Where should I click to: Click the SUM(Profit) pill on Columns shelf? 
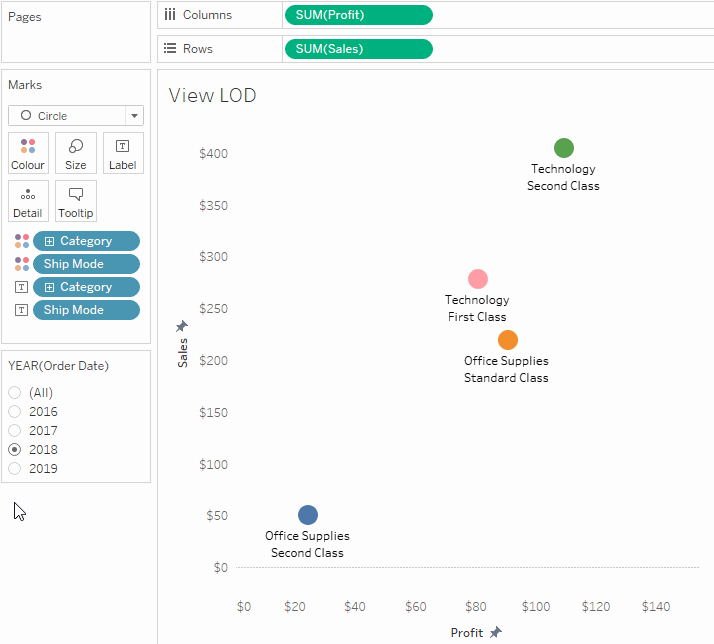pyautogui.click(x=358, y=15)
